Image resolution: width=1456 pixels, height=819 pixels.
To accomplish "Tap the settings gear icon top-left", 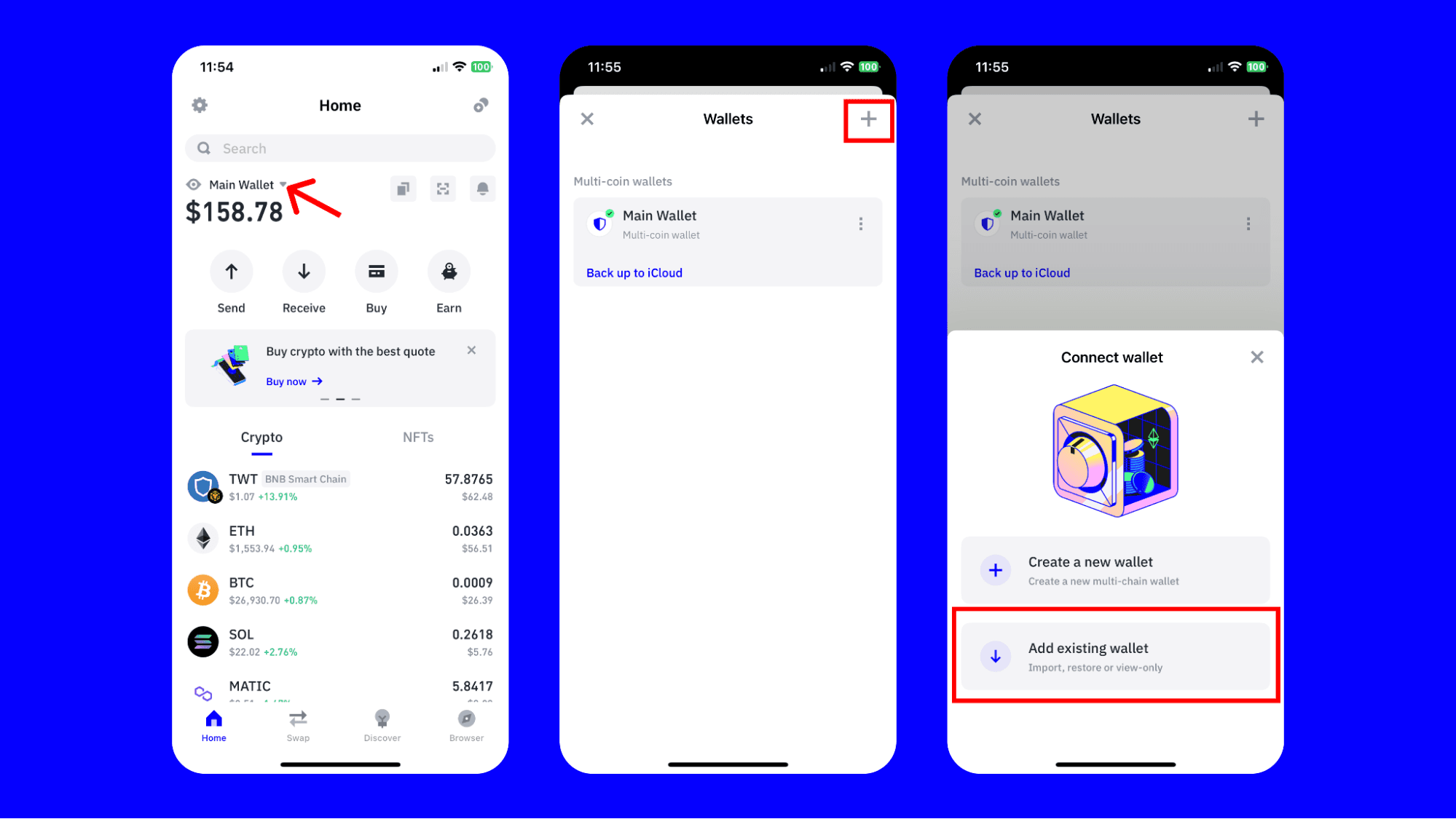I will 200,104.
